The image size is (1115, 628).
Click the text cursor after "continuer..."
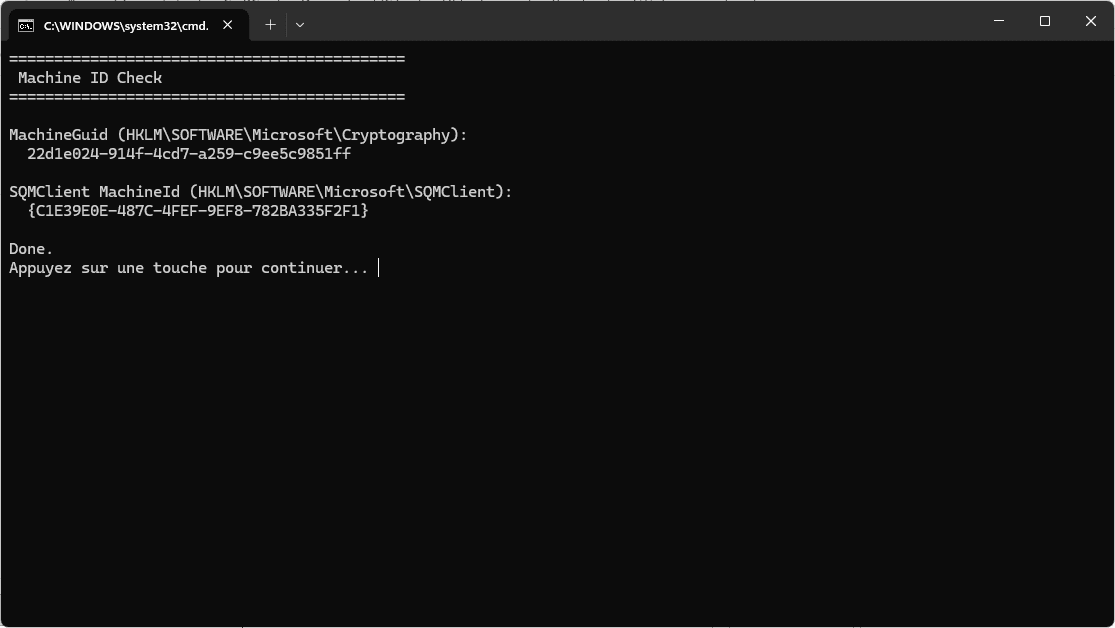click(x=379, y=268)
